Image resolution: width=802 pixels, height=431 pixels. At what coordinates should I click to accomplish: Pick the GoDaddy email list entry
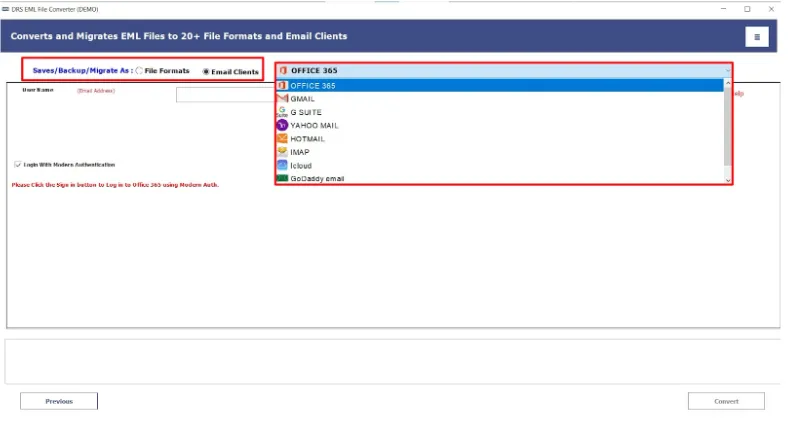(500, 178)
